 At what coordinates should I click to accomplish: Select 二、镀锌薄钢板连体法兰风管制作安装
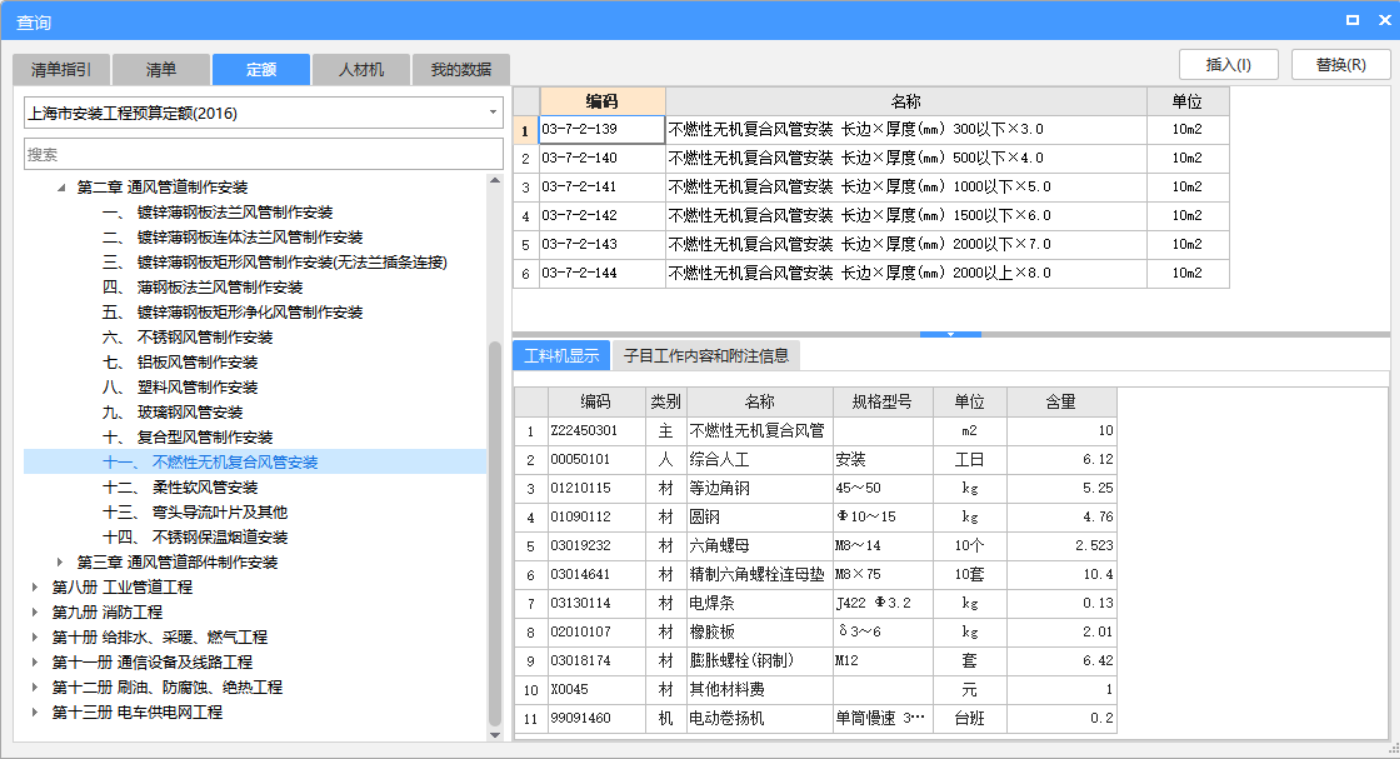coord(233,237)
